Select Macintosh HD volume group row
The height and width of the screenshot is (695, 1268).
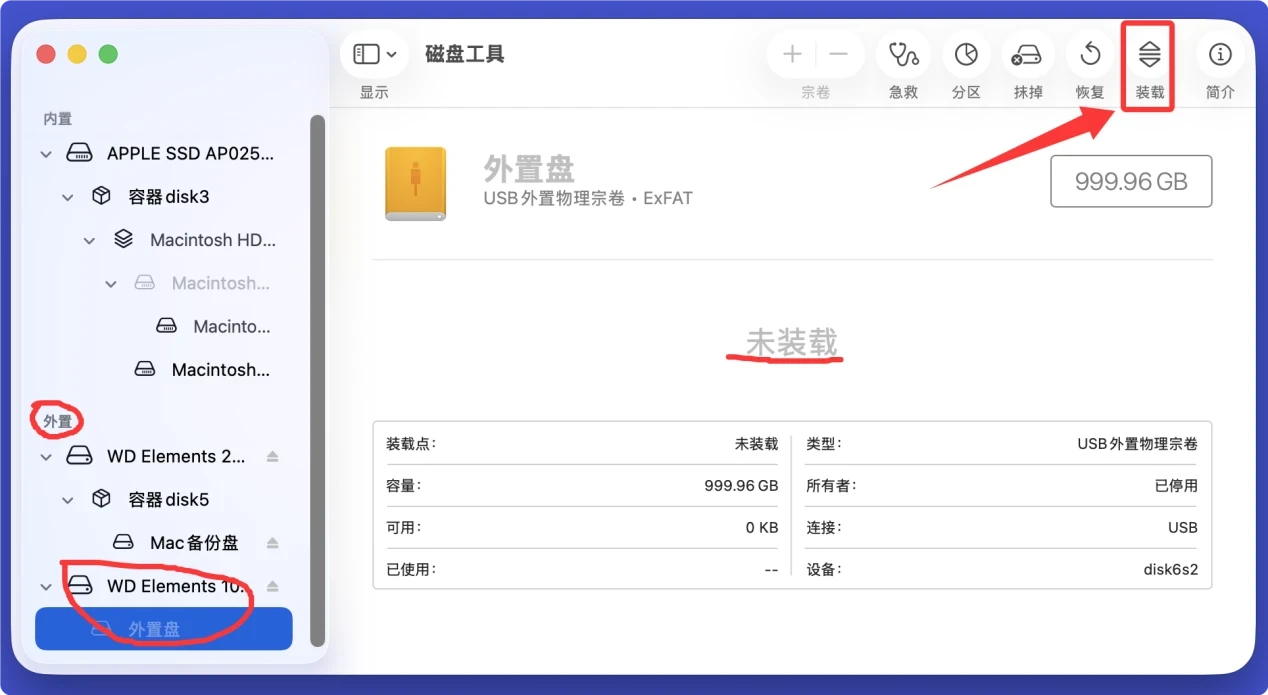click(164, 240)
